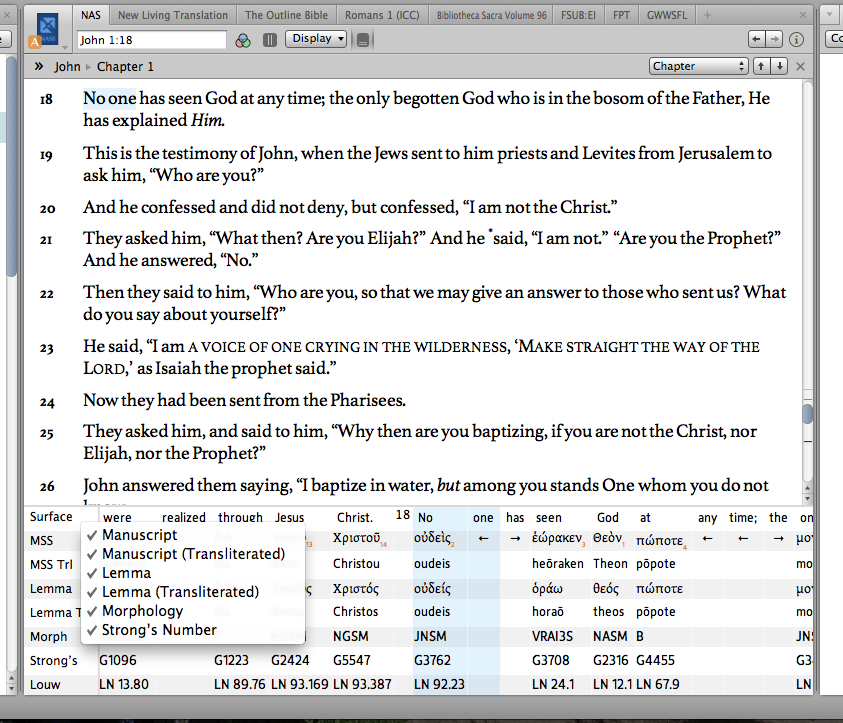Click Strong's number G2316
The image size is (843, 723).
[x=610, y=660]
